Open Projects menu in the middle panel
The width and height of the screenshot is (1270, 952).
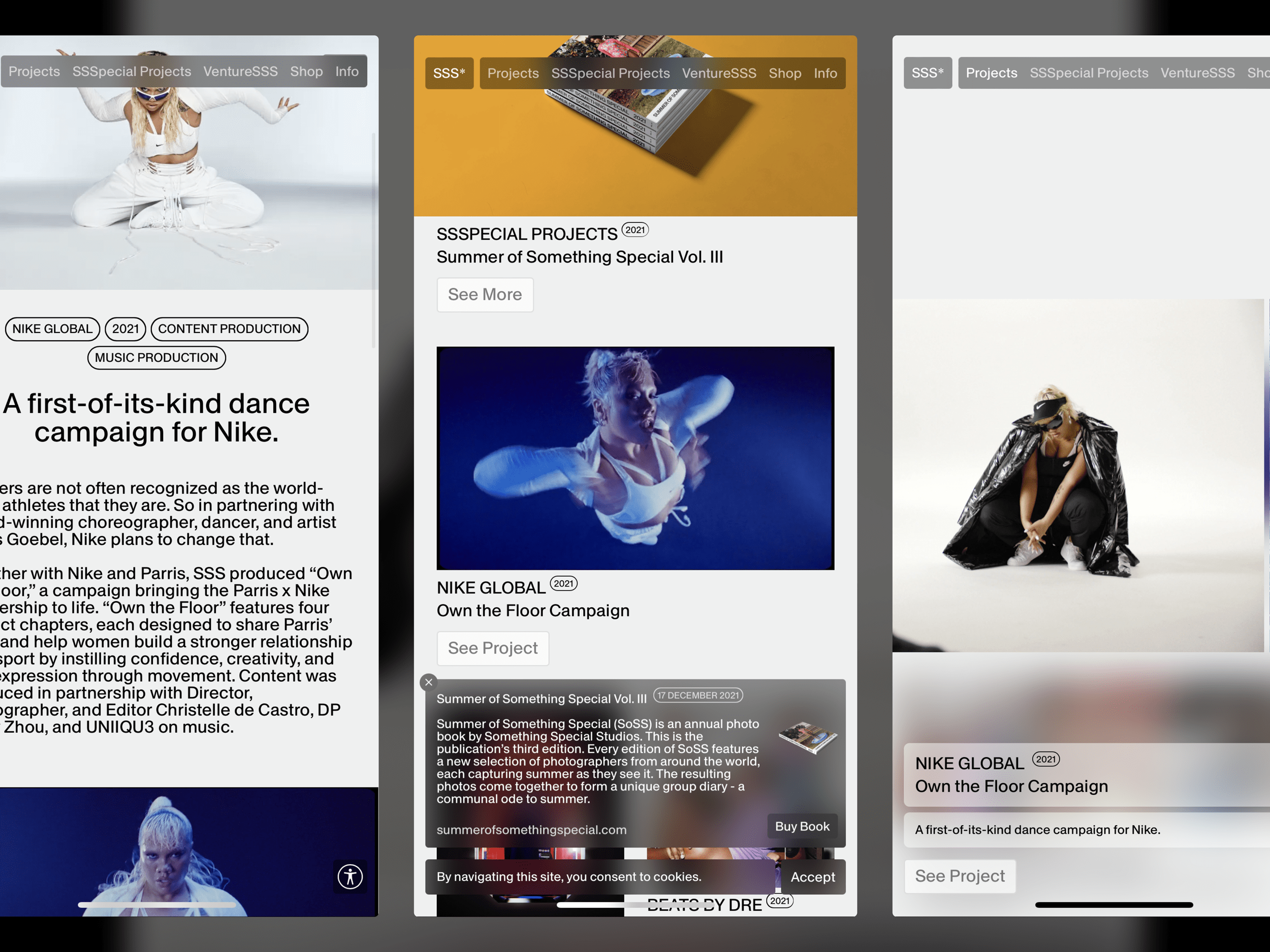pyautogui.click(x=513, y=74)
